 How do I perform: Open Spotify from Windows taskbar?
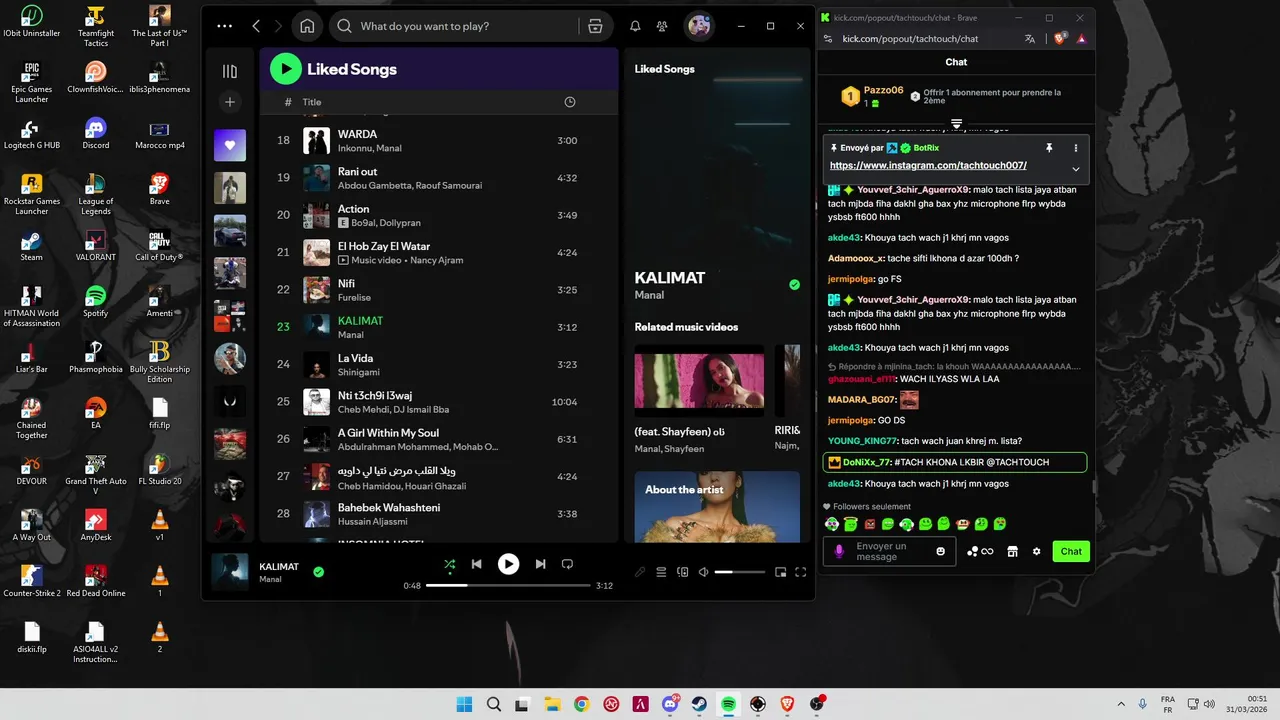[728, 704]
